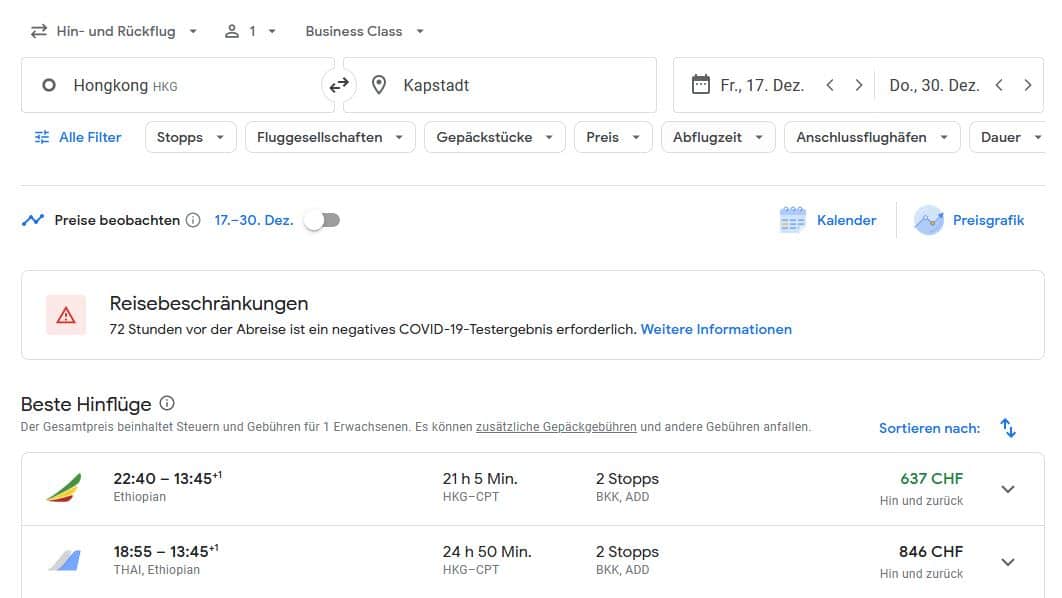1062x598 pixels.
Task: Enable the Preise beobachten toggle
Action: (322, 220)
